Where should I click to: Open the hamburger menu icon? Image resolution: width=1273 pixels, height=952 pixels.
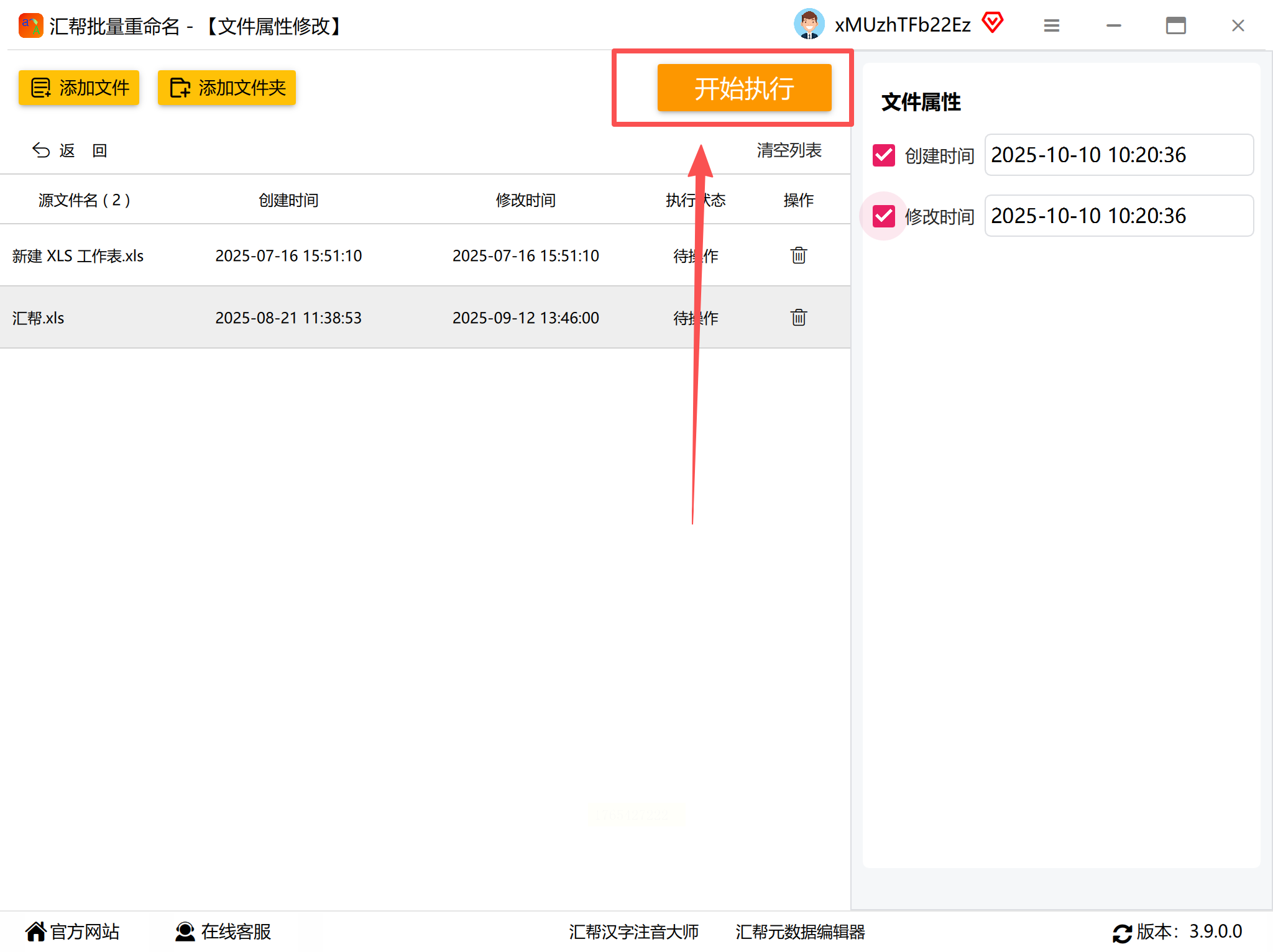(x=1051, y=25)
